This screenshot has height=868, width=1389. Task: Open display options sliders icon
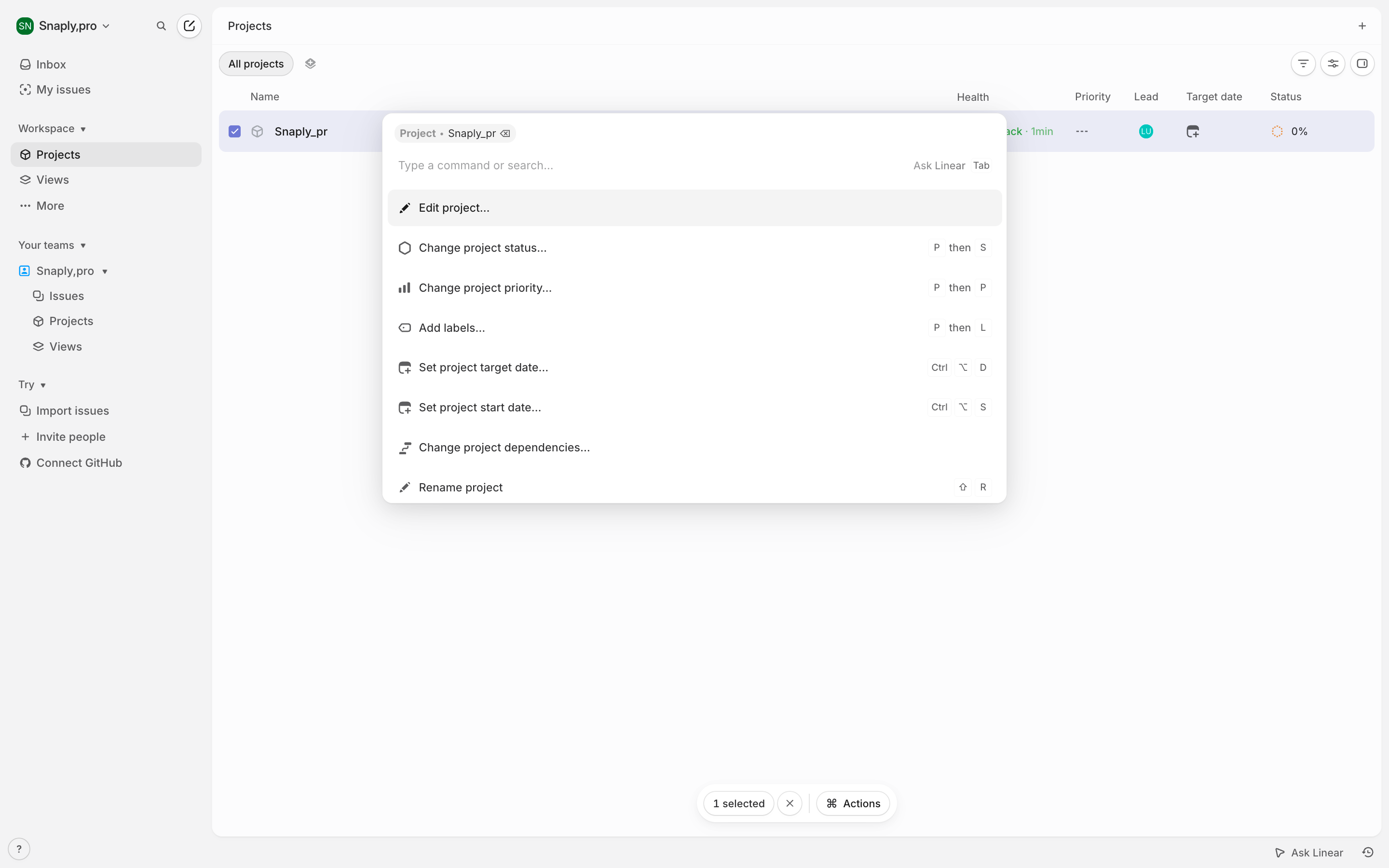point(1333,64)
